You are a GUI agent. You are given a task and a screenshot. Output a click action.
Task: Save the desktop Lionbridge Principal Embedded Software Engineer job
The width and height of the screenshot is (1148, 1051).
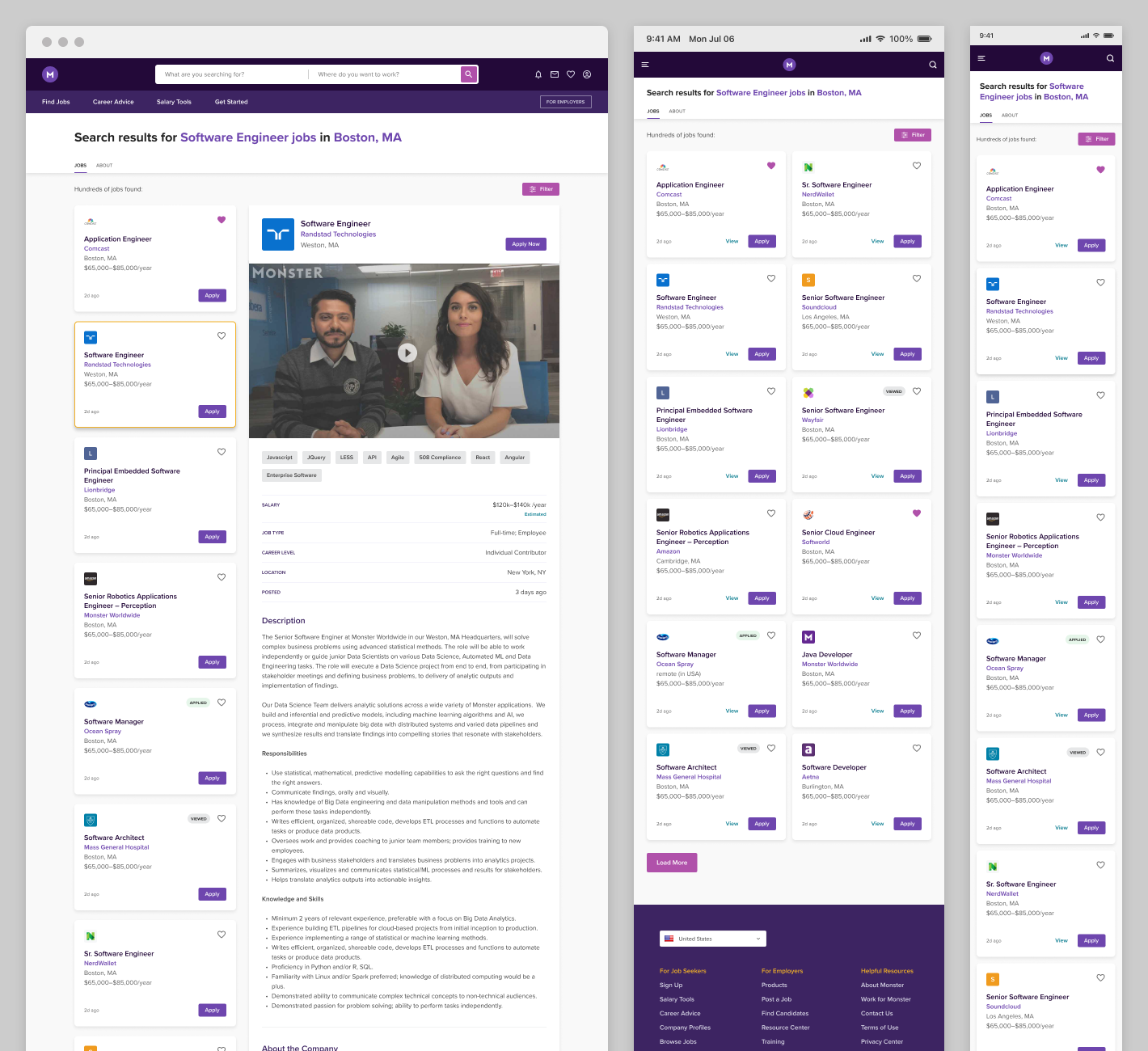point(222,452)
